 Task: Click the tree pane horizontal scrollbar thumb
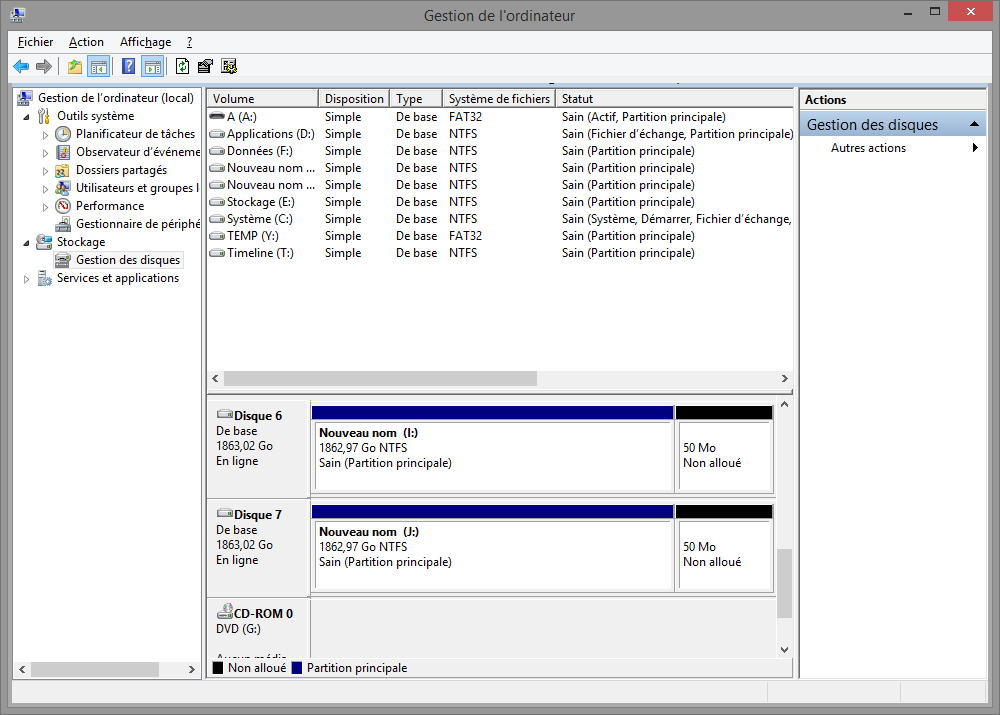click(x=94, y=669)
